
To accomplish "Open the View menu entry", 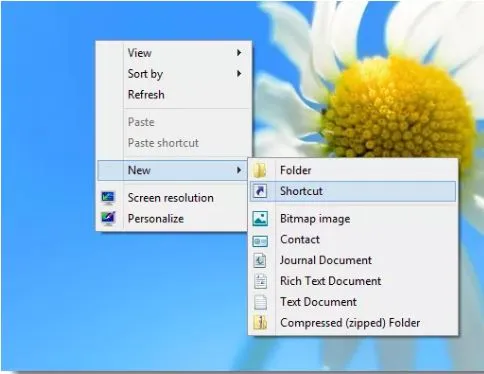I will [173, 53].
